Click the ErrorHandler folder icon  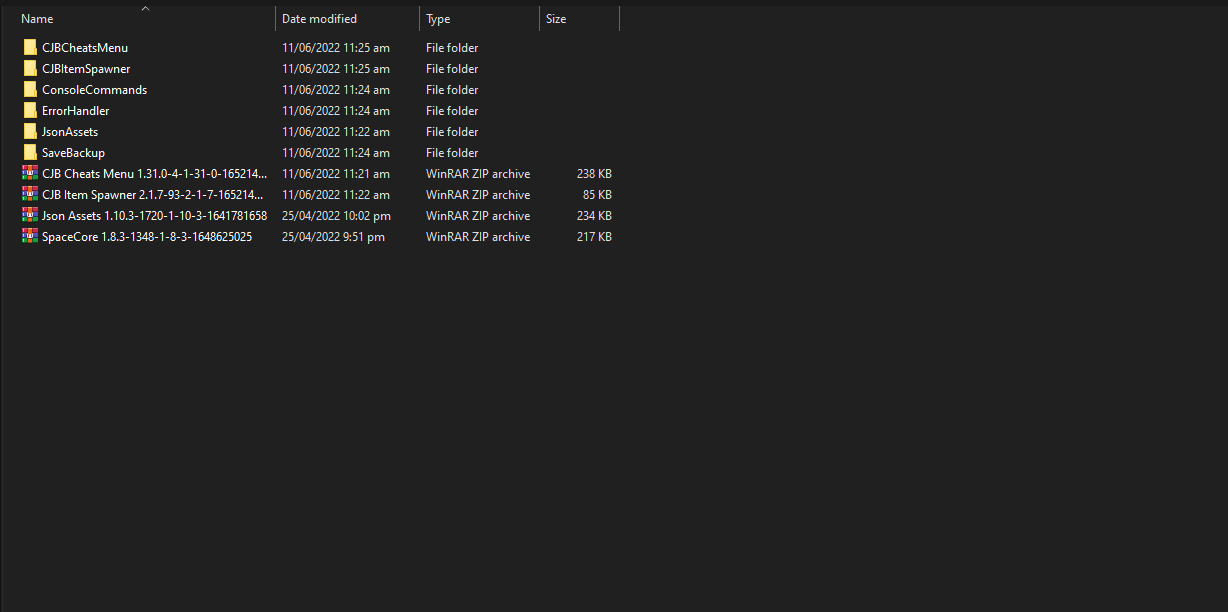pyautogui.click(x=30, y=110)
